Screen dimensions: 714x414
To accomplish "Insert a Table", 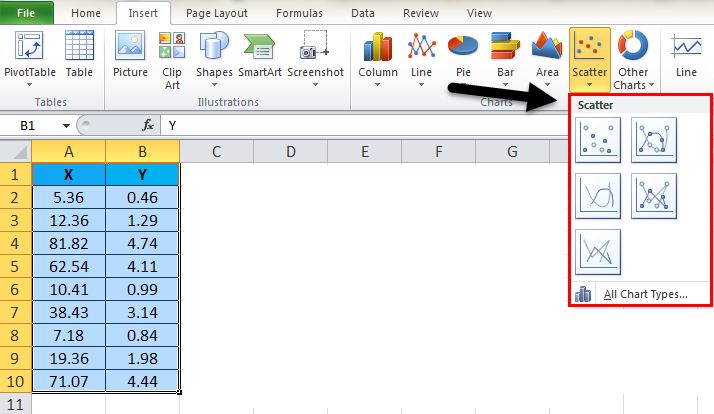I will [x=79, y=54].
